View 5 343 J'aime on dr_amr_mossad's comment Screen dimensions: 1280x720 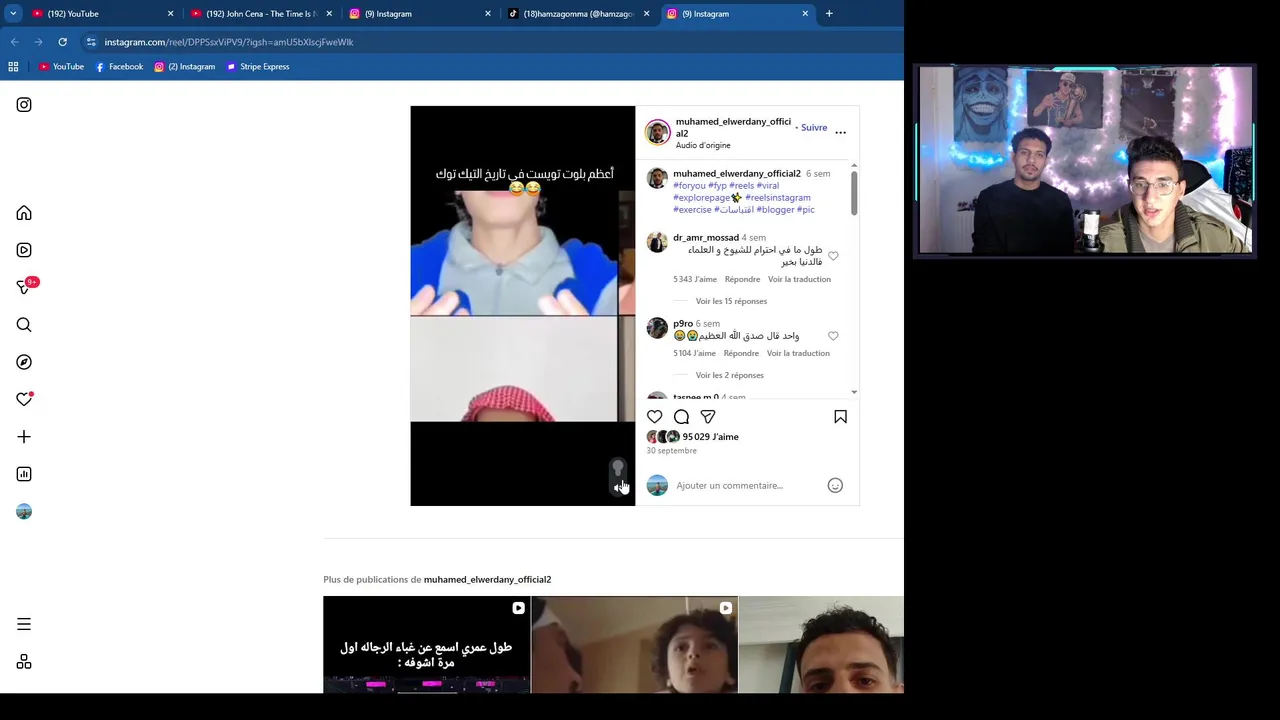point(695,280)
